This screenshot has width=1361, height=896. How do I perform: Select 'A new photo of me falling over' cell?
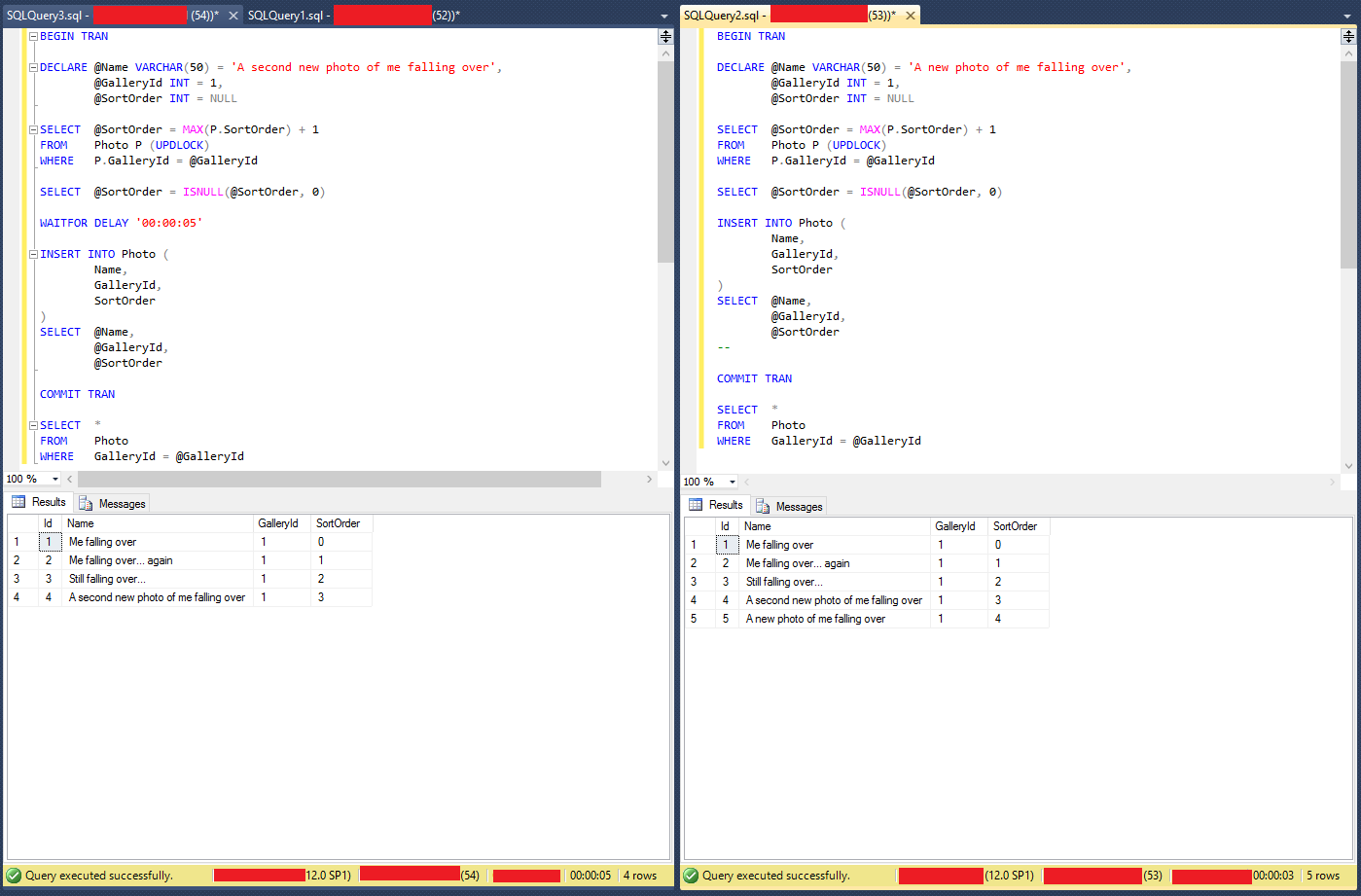pyautogui.click(x=834, y=619)
